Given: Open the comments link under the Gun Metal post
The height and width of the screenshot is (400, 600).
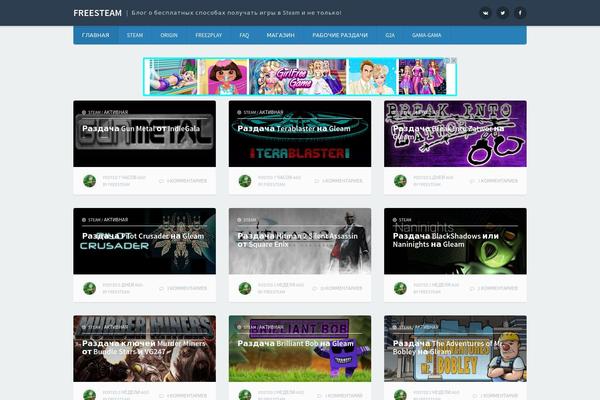Looking at the screenshot, I should [x=183, y=181].
